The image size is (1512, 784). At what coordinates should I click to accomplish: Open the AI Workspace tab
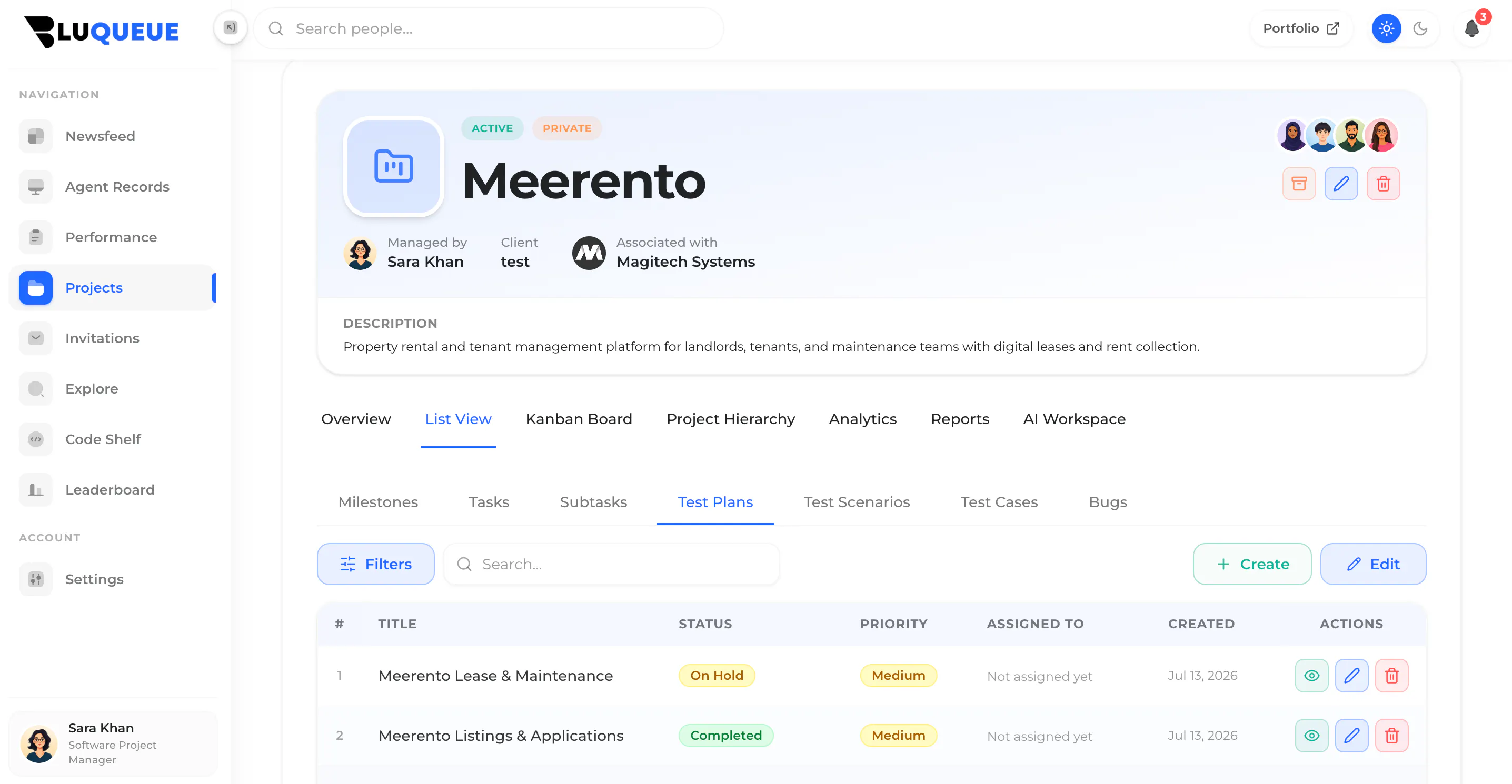(1074, 419)
